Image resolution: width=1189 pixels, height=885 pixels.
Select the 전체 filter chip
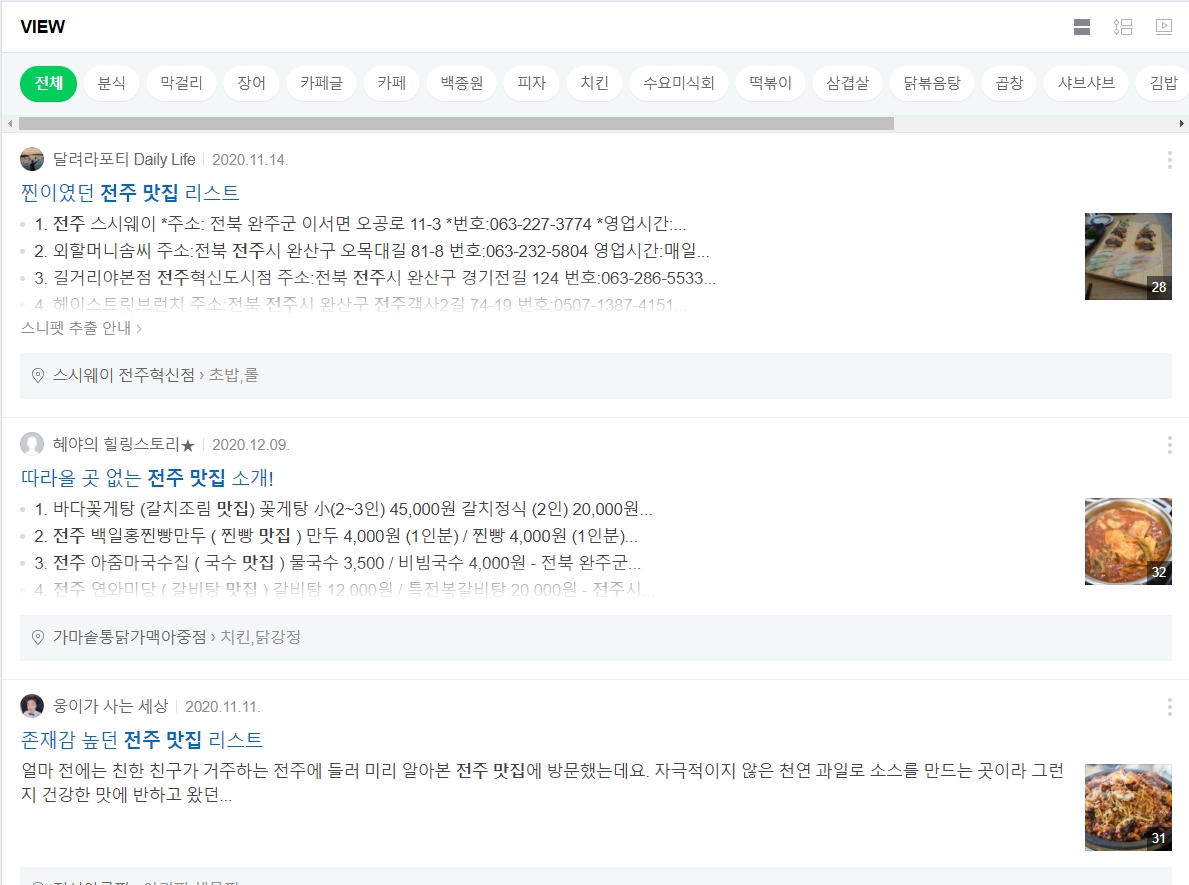pyautogui.click(x=48, y=83)
